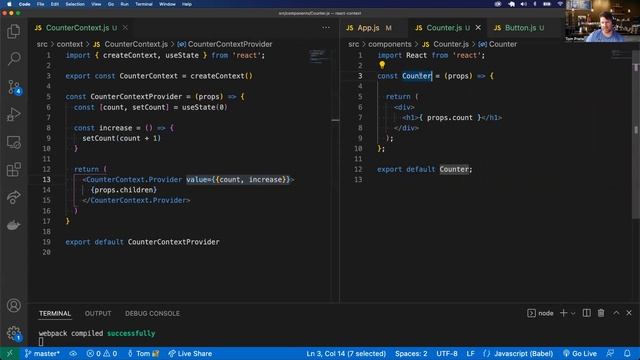
Task: Split the terminal panel
Action: pyautogui.click(x=587, y=313)
